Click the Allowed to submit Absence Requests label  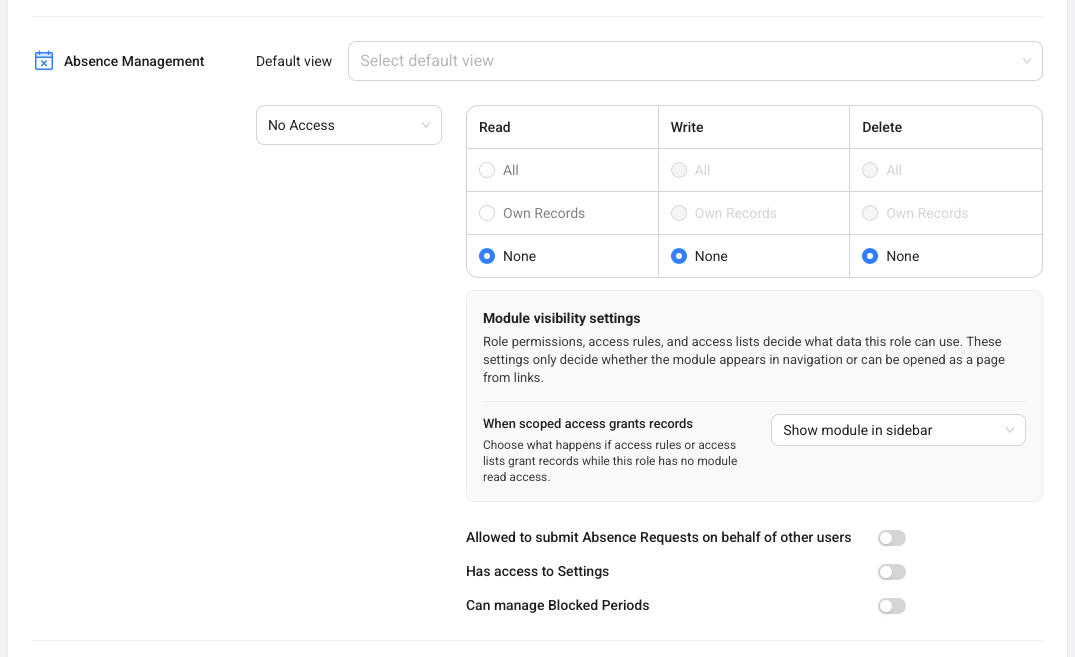658,537
